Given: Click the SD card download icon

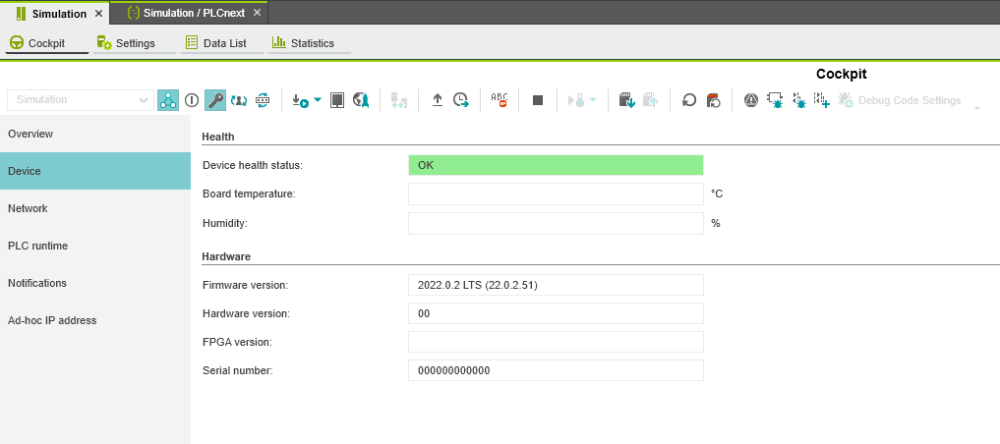Looking at the screenshot, I should [626, 100].
